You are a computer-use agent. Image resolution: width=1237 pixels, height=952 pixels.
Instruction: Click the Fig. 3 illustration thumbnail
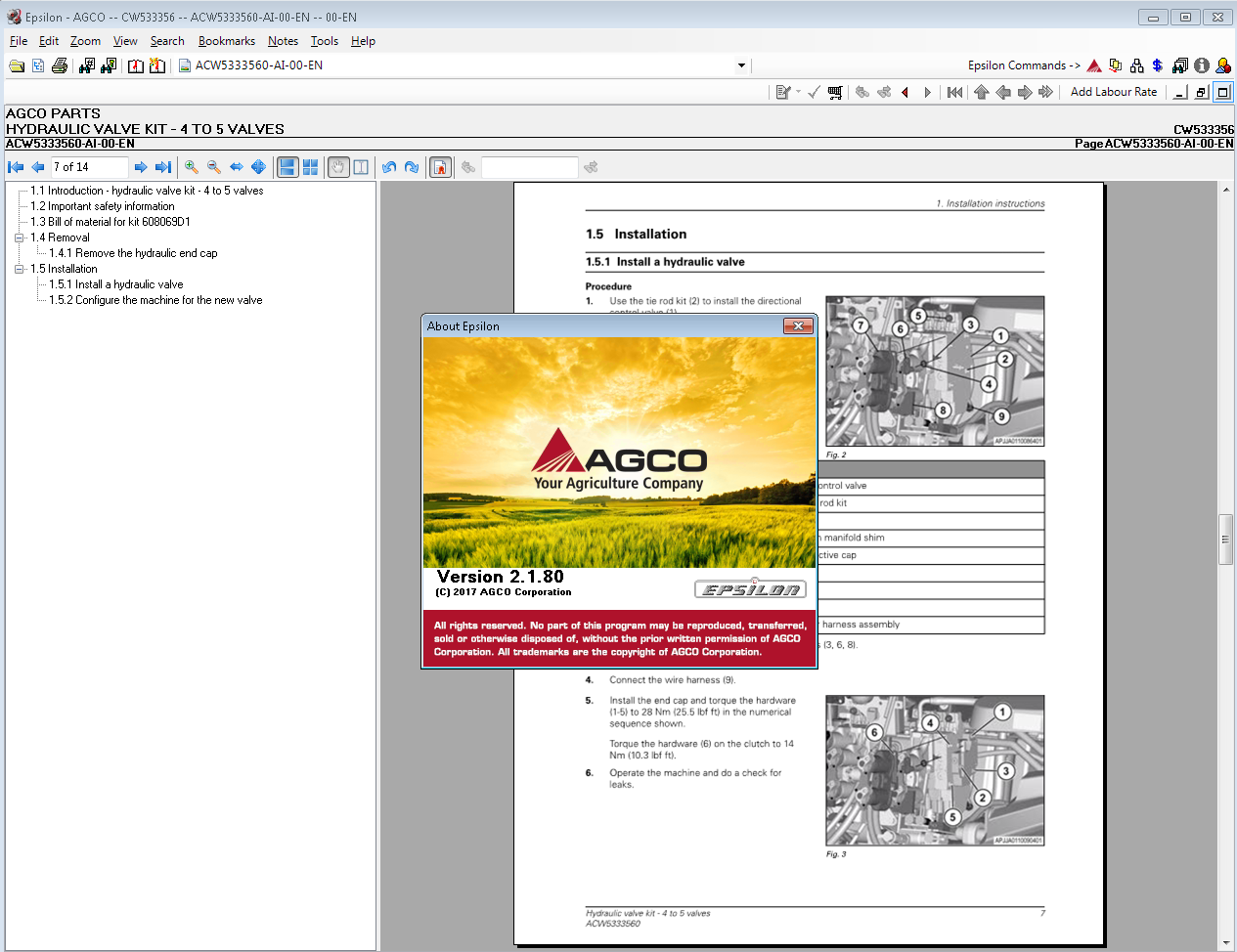coord(935,770)
